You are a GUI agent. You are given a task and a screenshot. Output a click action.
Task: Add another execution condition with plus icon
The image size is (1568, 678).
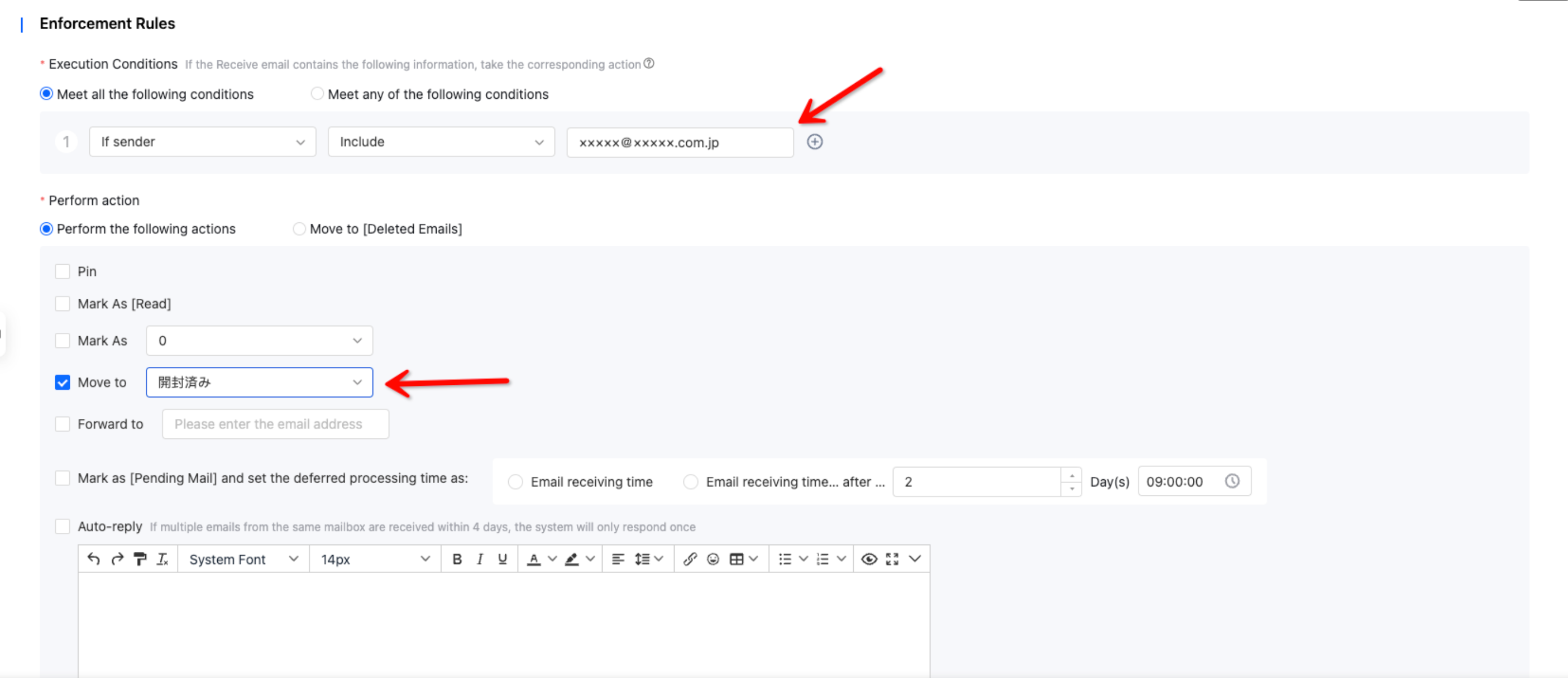[815, 142]
